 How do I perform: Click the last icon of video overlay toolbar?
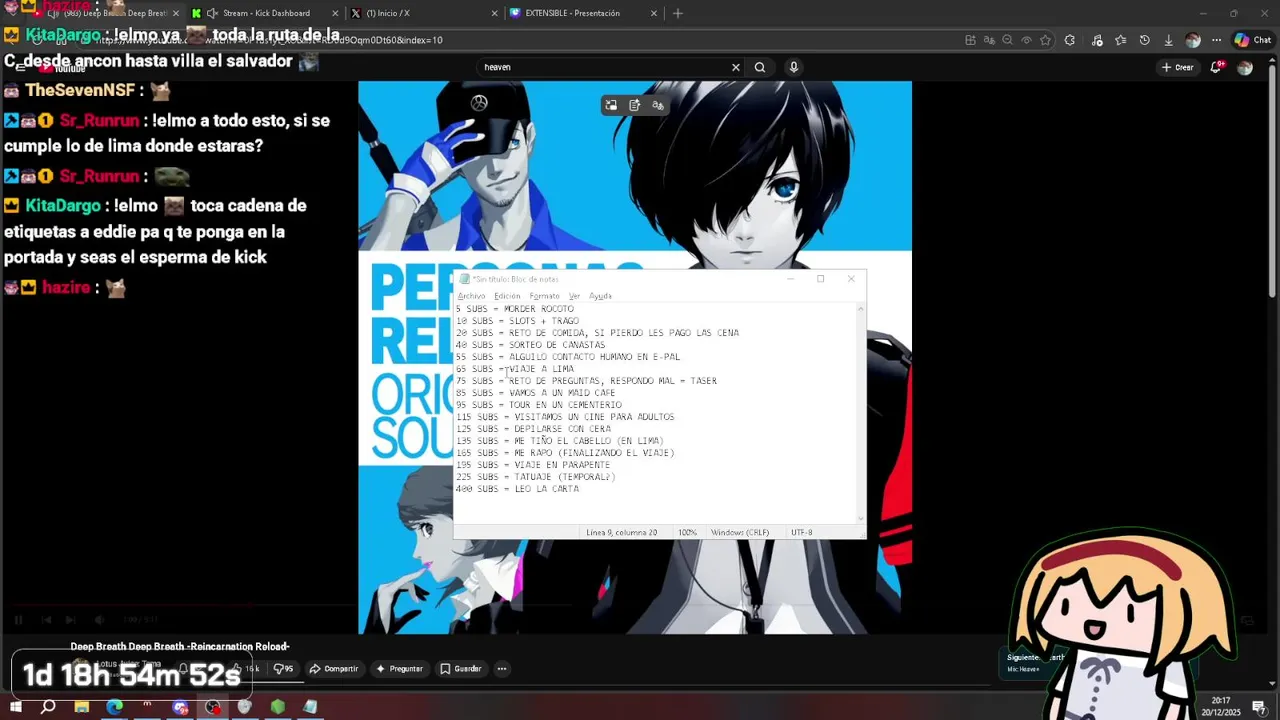tap(657, 105)
